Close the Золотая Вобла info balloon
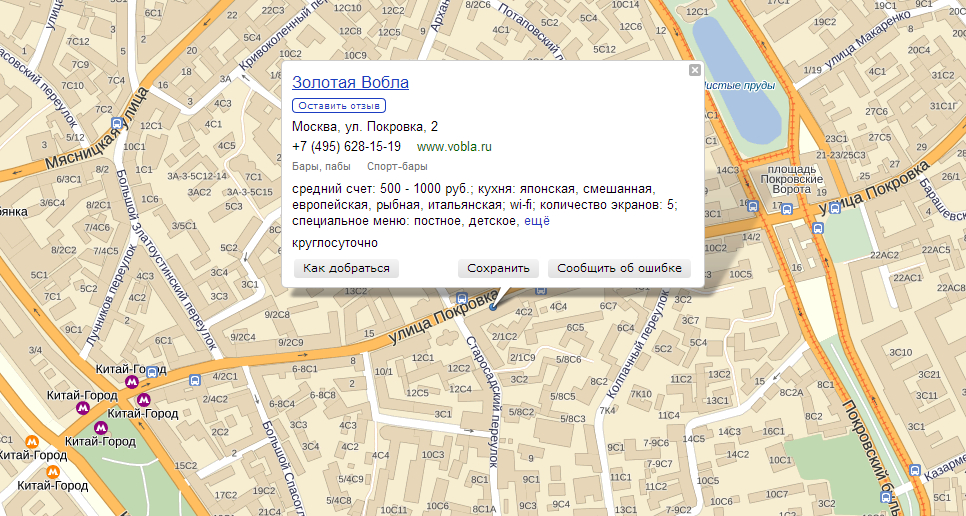 pos(694,70)
